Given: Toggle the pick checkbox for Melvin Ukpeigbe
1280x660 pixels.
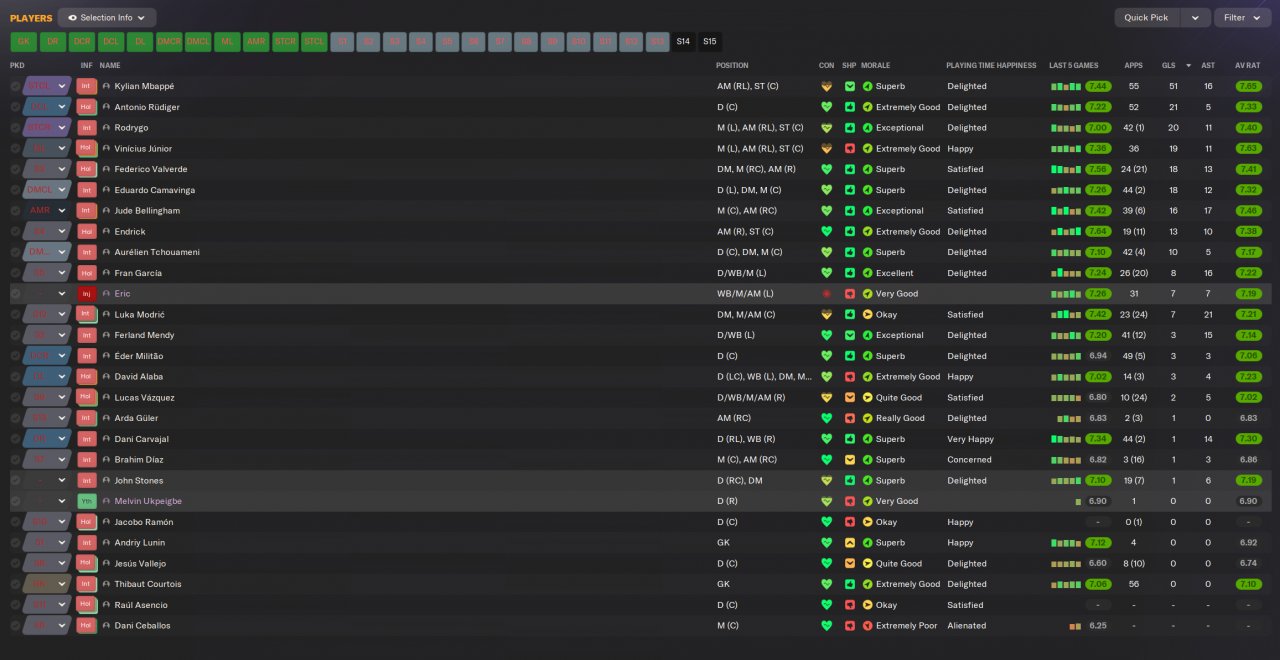Looking at the screenshot, I should pos(15,501).
